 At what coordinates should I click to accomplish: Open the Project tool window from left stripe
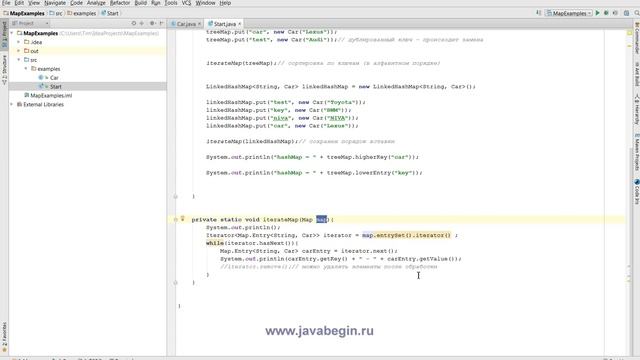click(x=4, y=35)
